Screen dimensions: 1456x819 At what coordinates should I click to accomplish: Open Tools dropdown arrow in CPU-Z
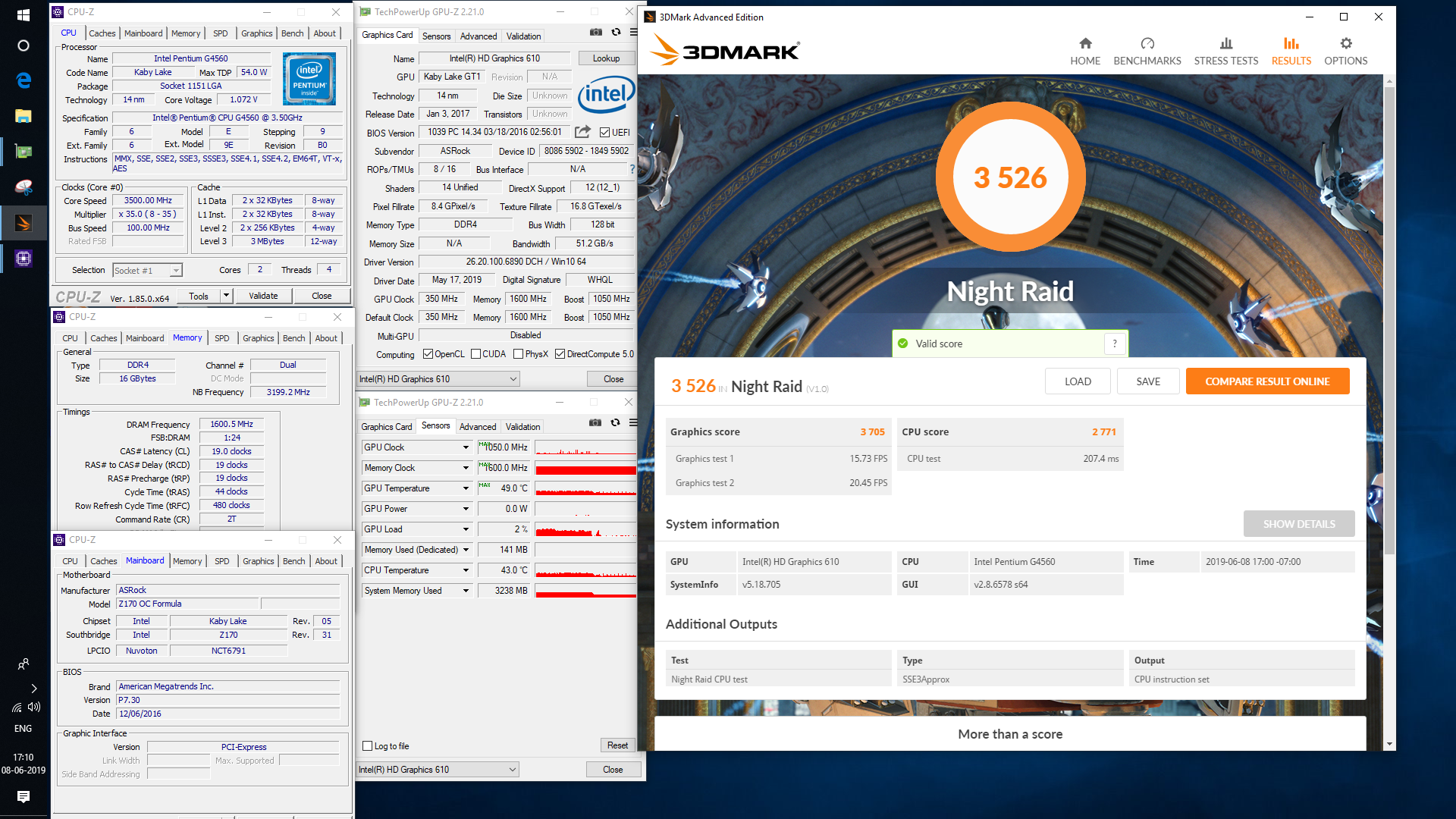[x=226, y=296]
